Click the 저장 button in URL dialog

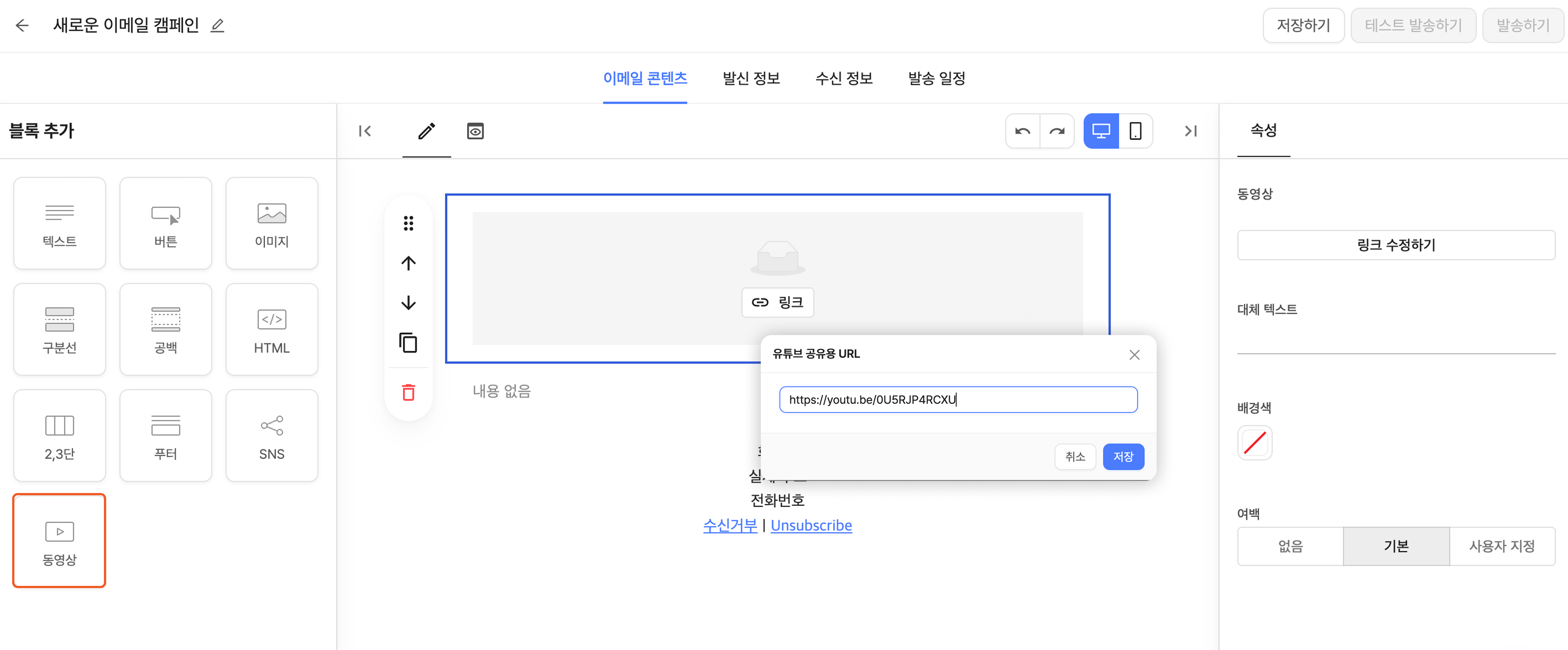point(1123,457)
